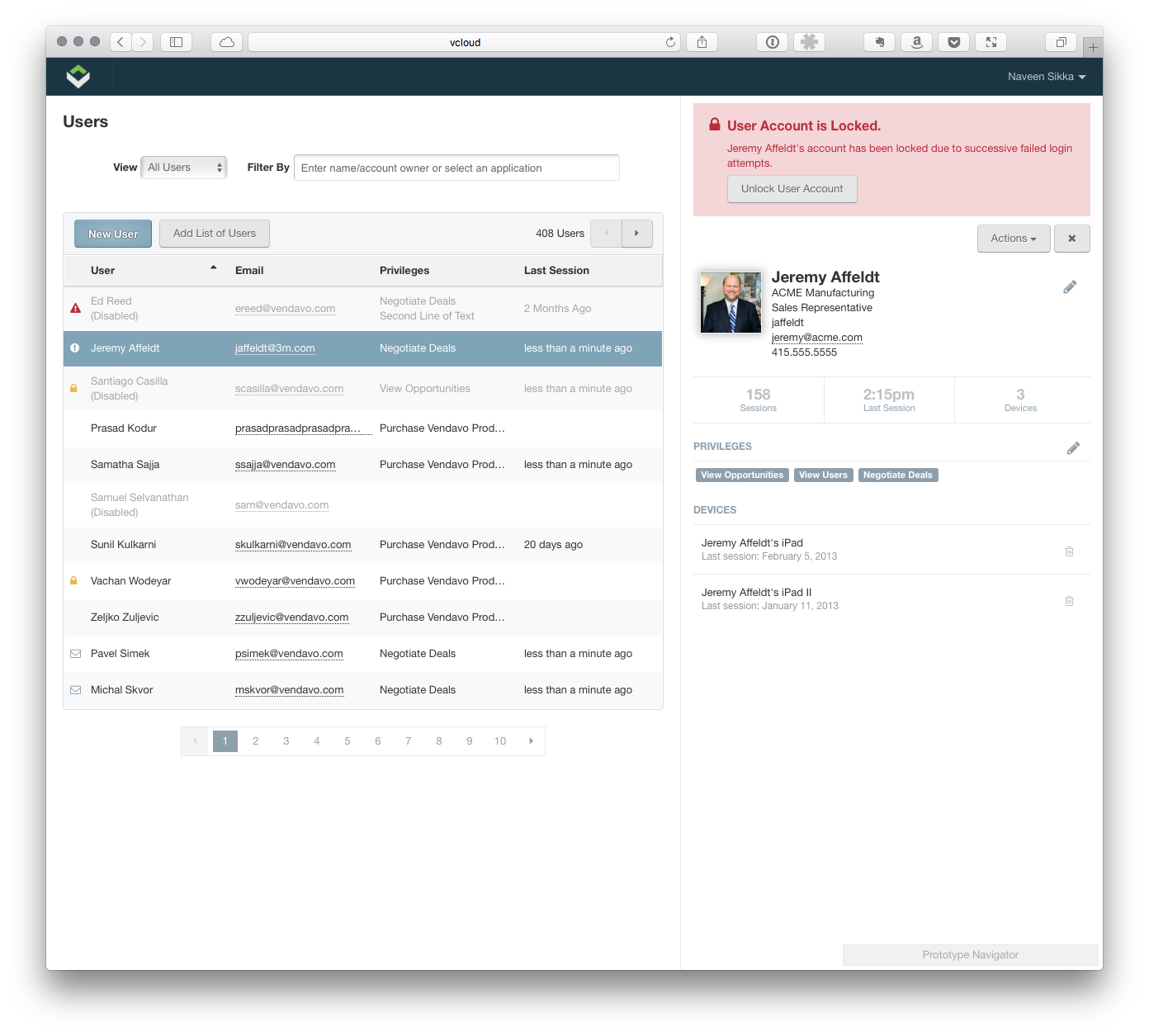Click the trash icon for Jeremy Affeldt's iPad
This screenshot has height=1036, width=1149.
pos(1069,551)
